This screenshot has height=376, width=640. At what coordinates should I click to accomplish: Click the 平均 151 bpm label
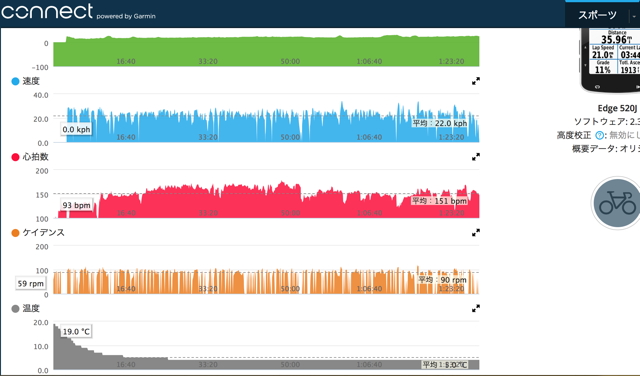point(439,200)
